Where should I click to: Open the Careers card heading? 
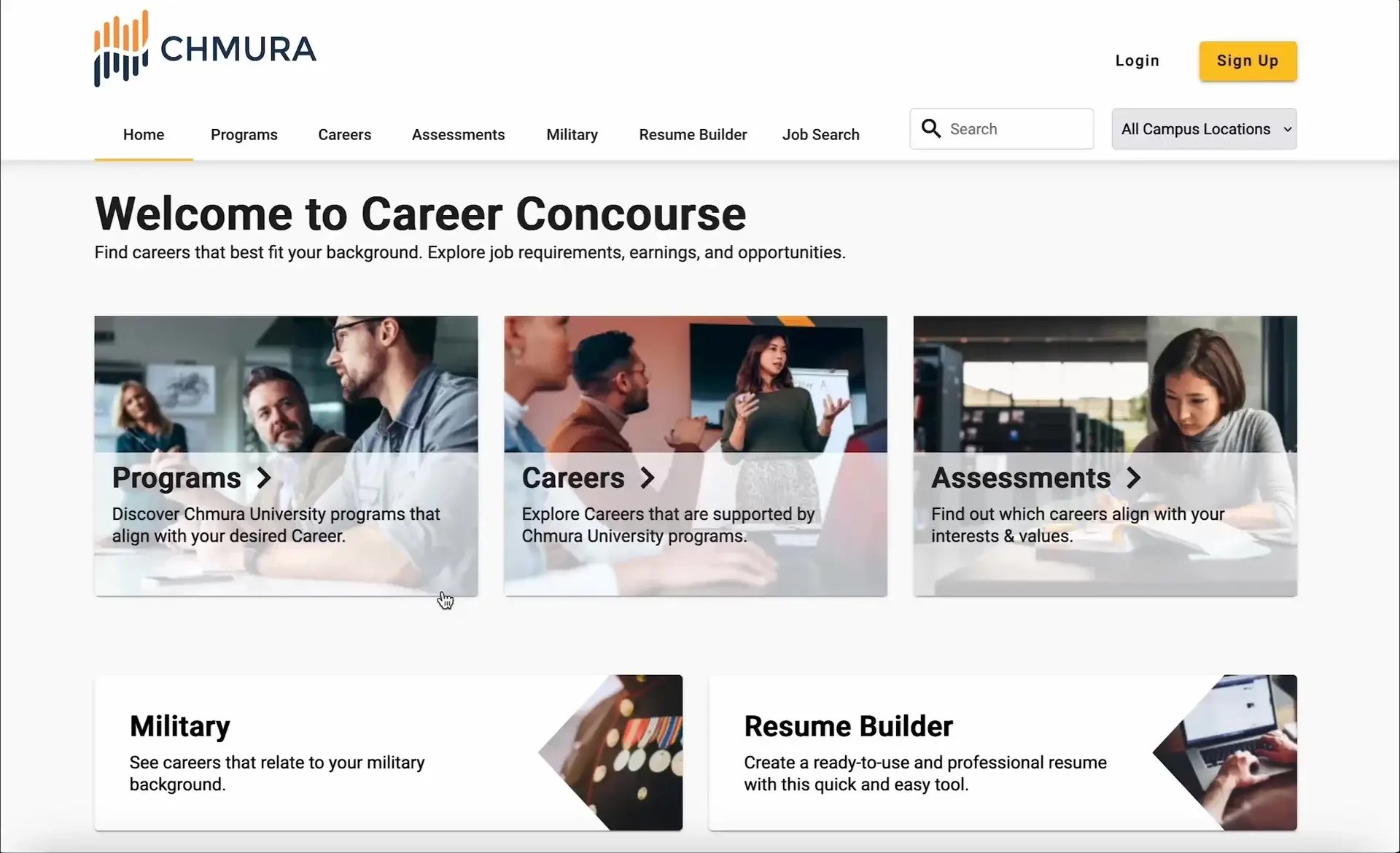[573, 478]
